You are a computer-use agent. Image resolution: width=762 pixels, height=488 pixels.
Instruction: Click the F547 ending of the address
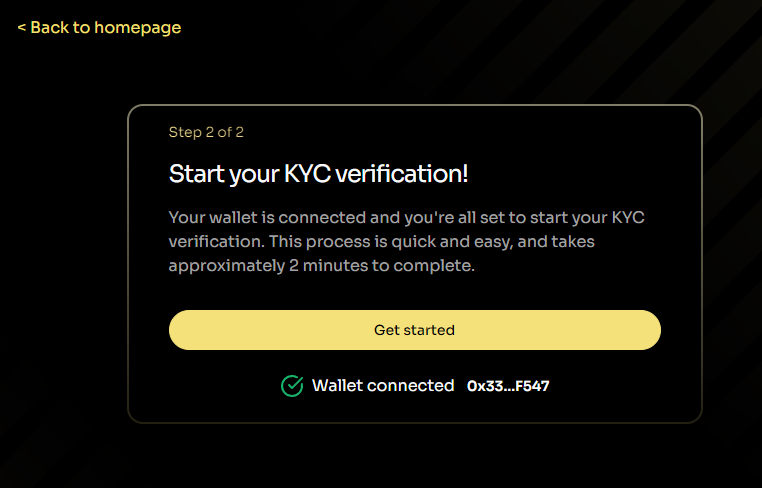tap(531, 386)
